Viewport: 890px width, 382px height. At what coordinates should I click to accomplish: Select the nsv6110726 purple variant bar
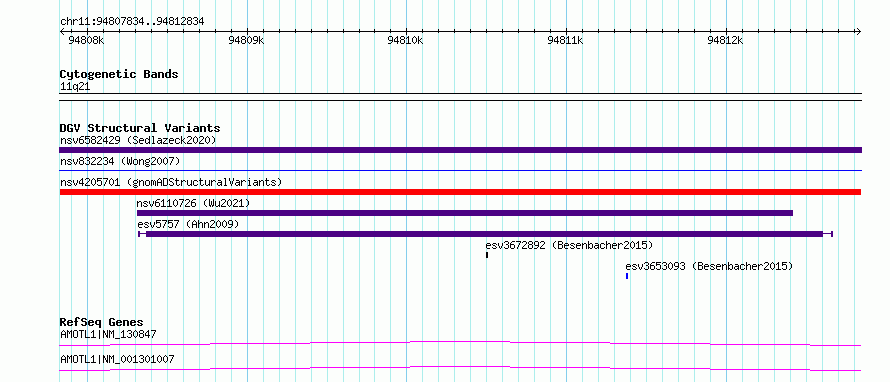[x=465, y=213]
